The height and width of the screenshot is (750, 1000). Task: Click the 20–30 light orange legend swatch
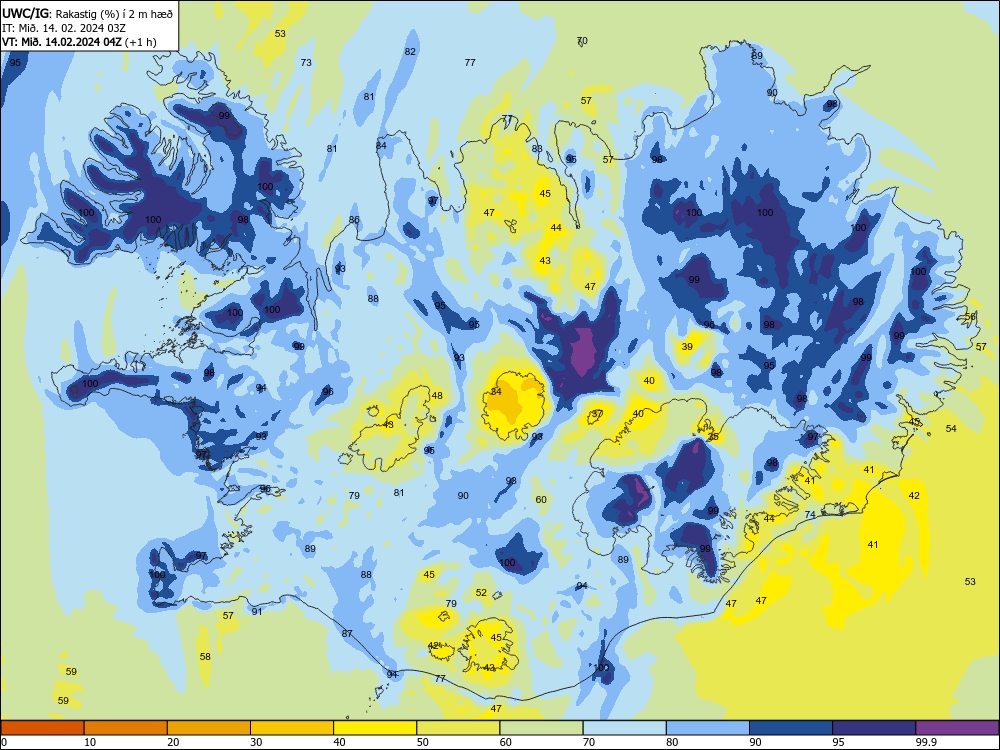(209, 728)
